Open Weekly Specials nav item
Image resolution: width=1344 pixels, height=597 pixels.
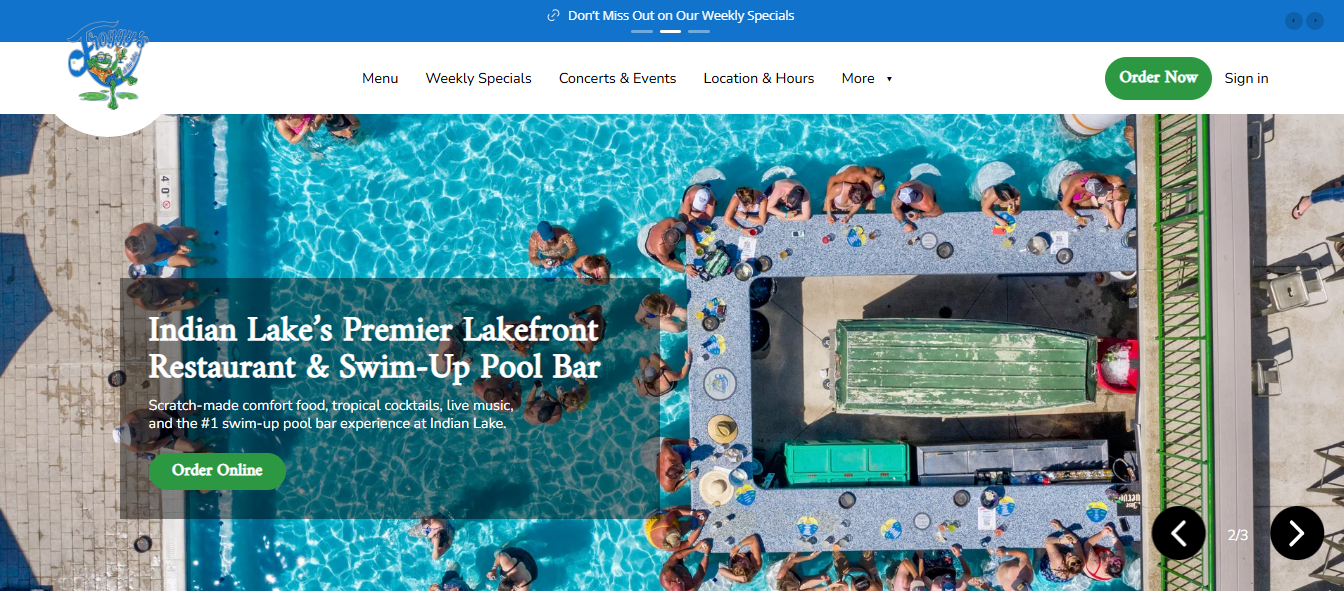478,78
